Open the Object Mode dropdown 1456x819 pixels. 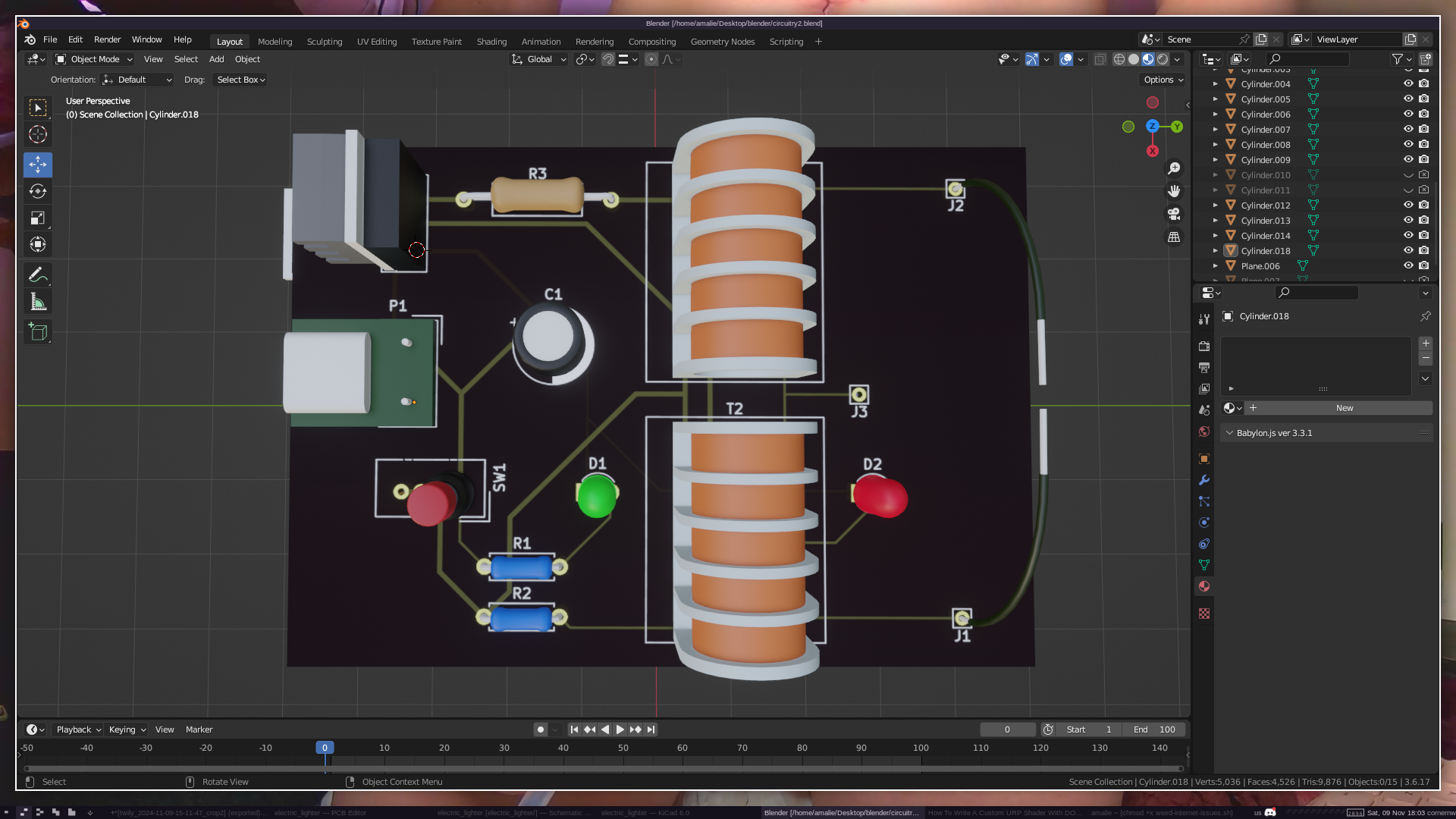[x=95, y=59]
